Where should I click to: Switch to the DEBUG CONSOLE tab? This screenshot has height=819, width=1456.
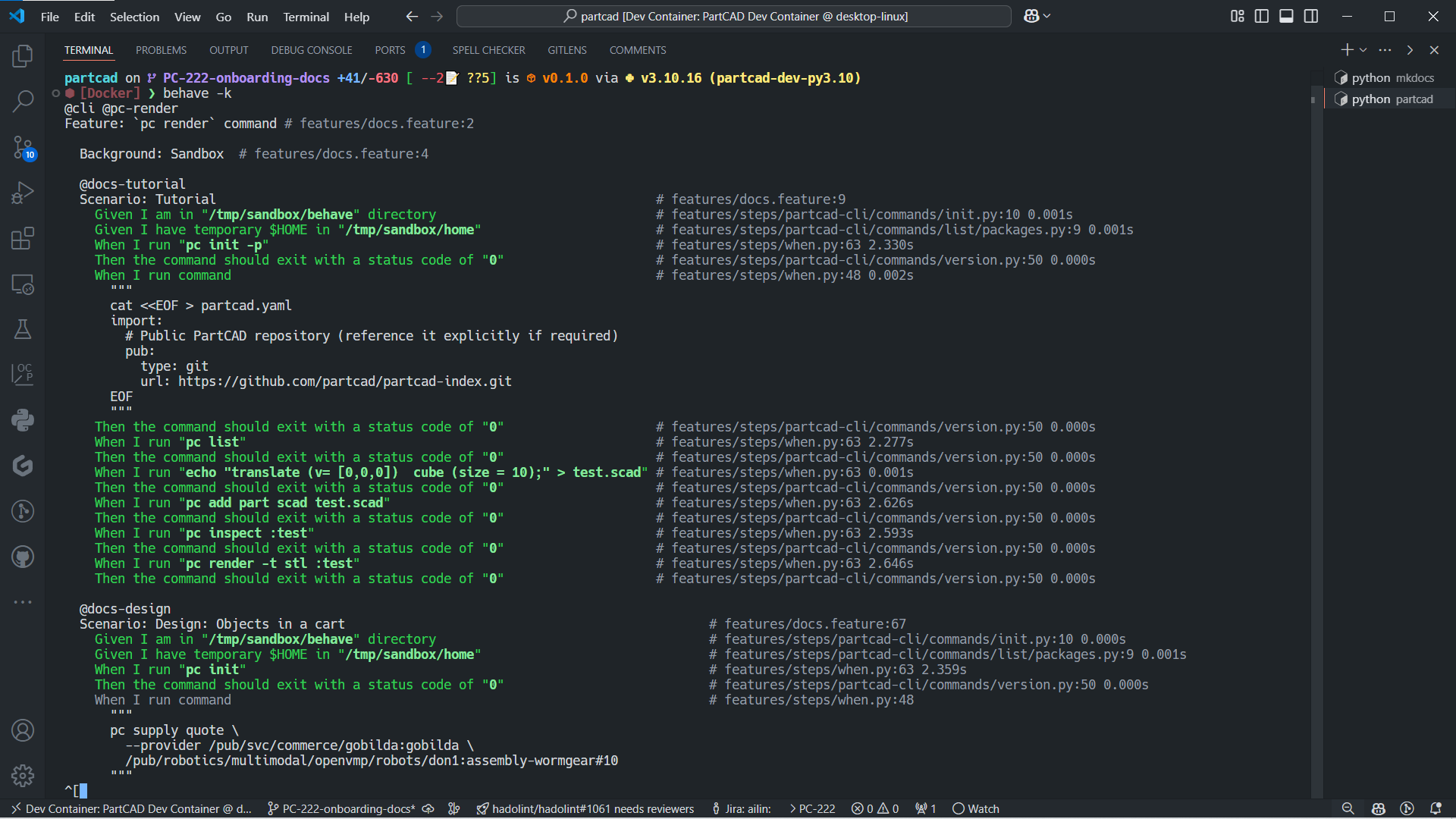click(312, 50)
